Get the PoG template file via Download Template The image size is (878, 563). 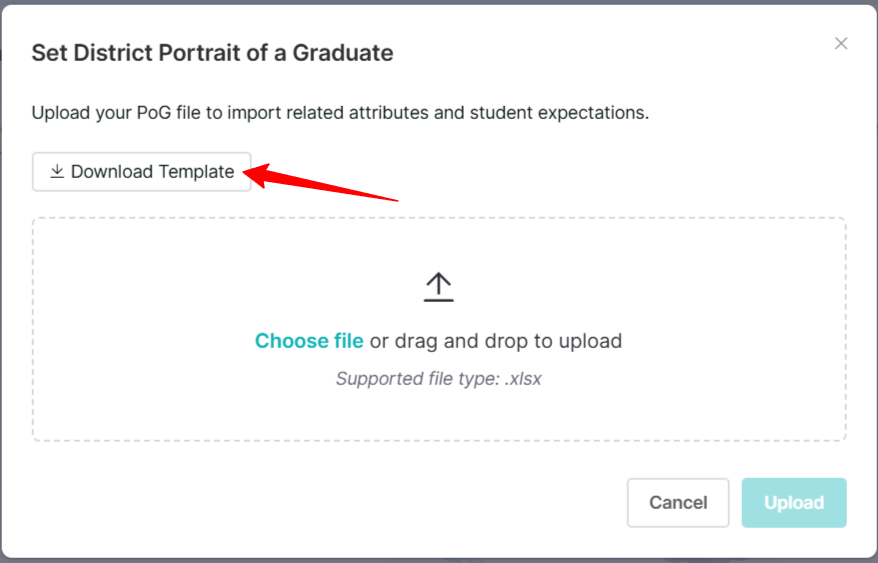[x=142, y=171]
